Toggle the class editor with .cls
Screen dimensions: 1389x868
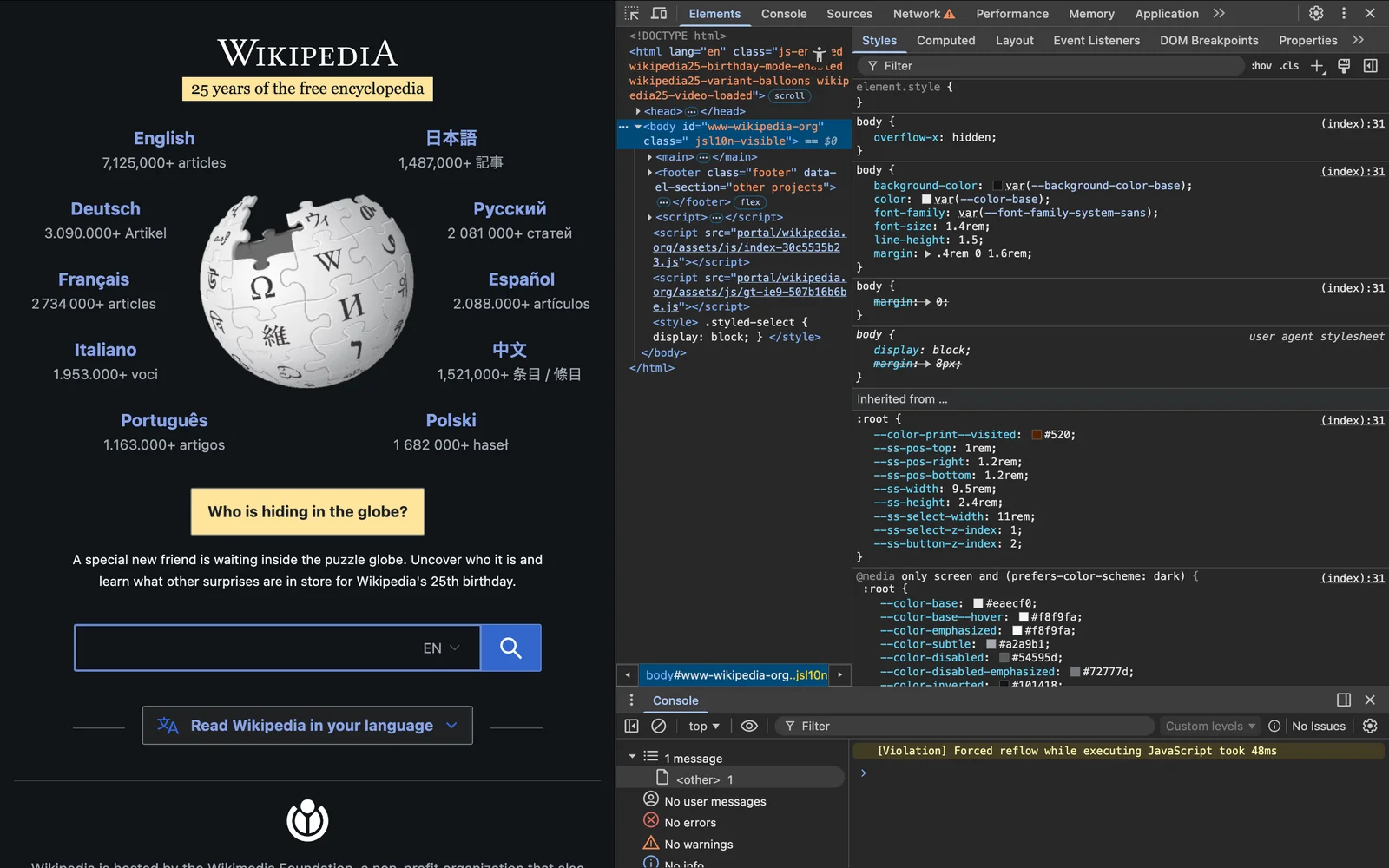[1289, 65]
